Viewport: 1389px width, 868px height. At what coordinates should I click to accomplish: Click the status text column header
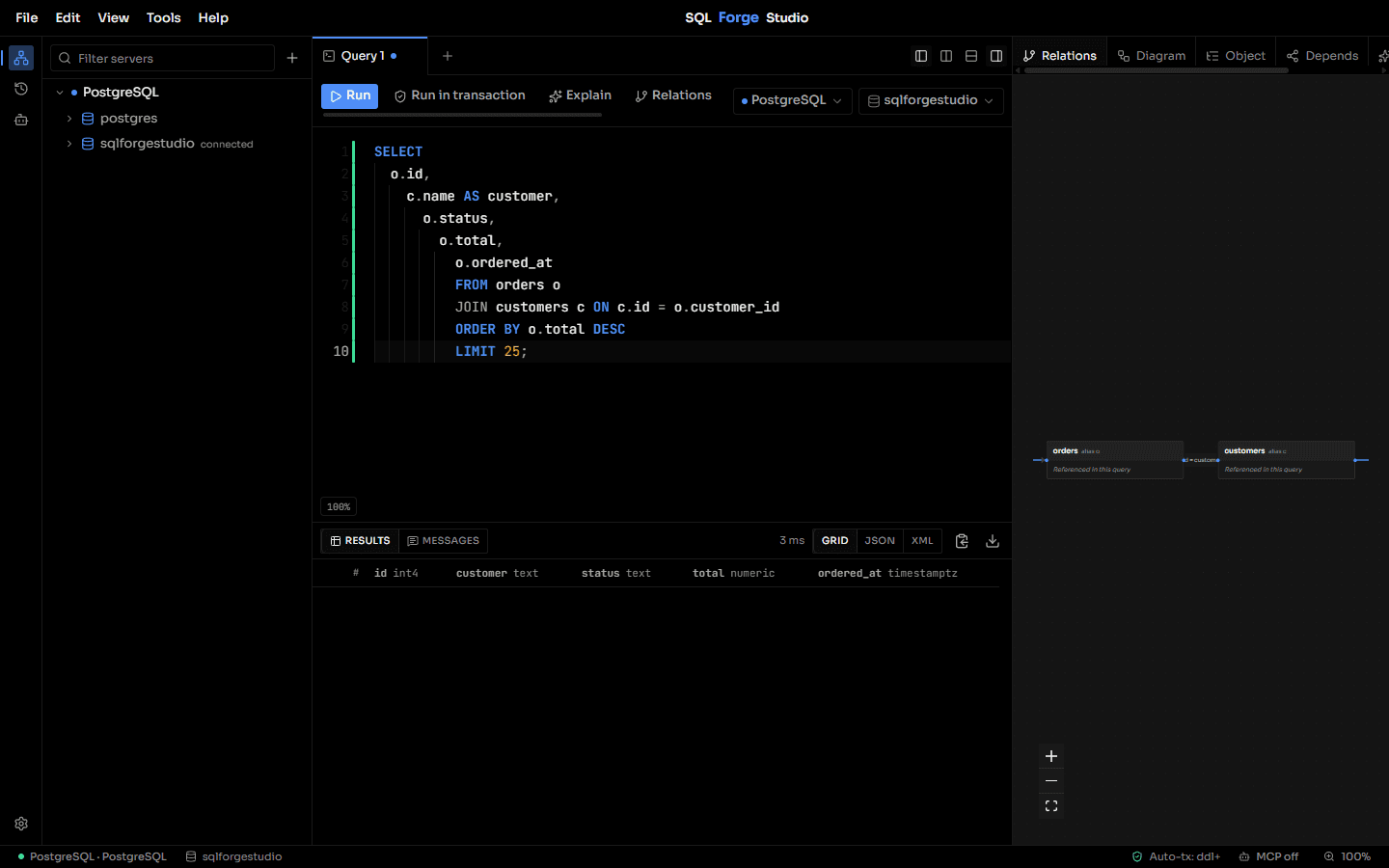(x=616, y=573)
